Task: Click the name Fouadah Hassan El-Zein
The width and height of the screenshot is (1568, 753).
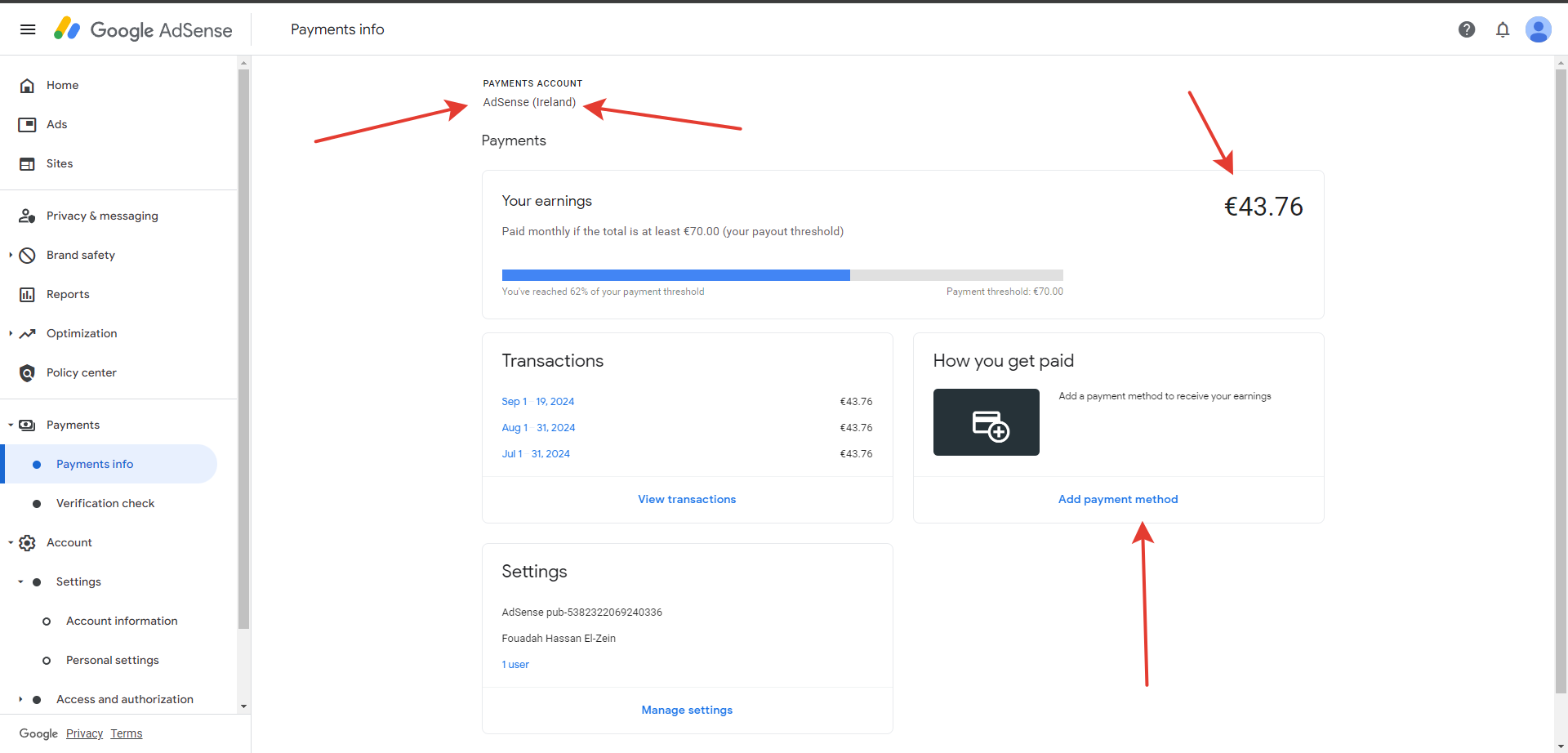Action: point(559,638)
